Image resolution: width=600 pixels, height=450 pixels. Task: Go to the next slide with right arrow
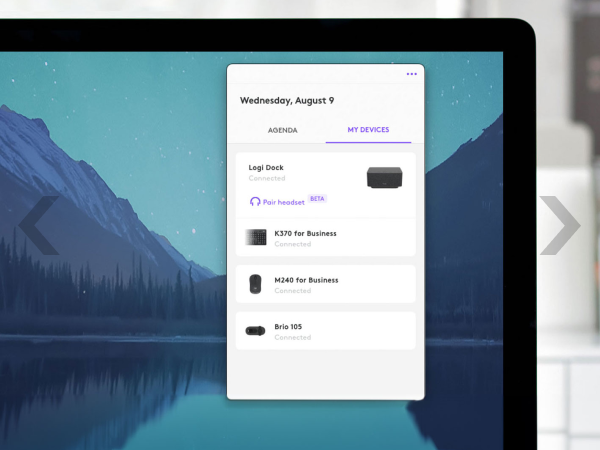tap(560, 225)
